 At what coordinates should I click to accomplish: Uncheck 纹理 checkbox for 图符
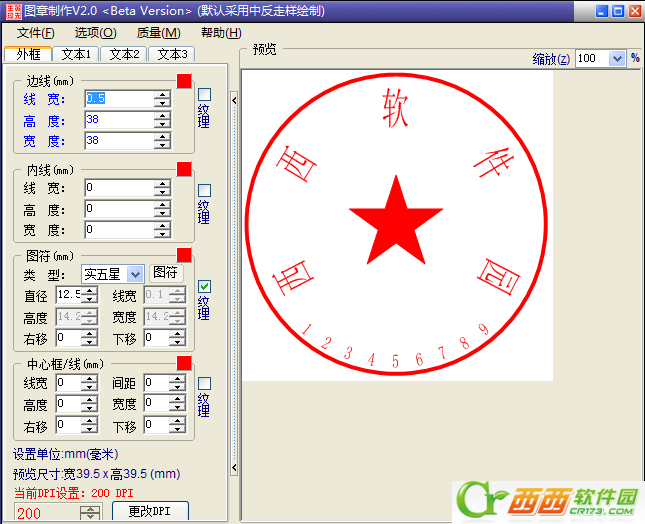[x=204, y=286]
